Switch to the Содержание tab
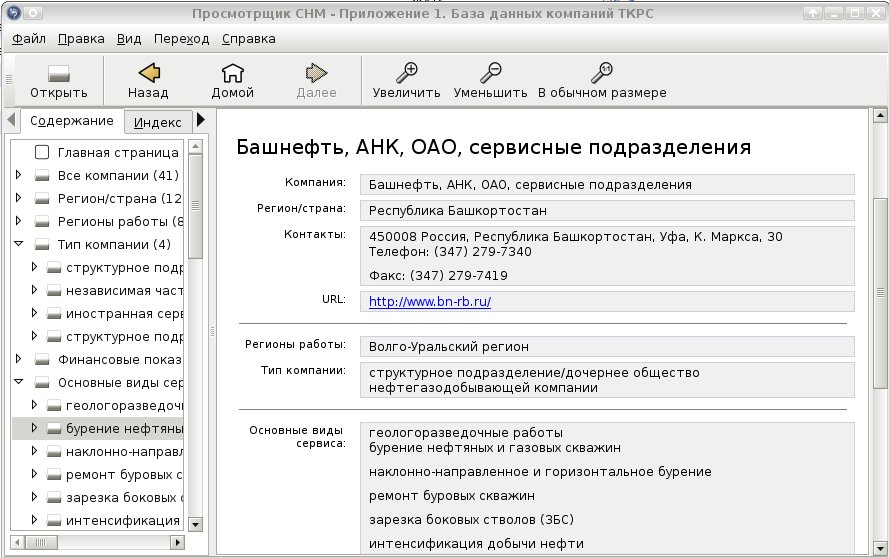The width and height of the screenshot is (889, 558). 72,121
